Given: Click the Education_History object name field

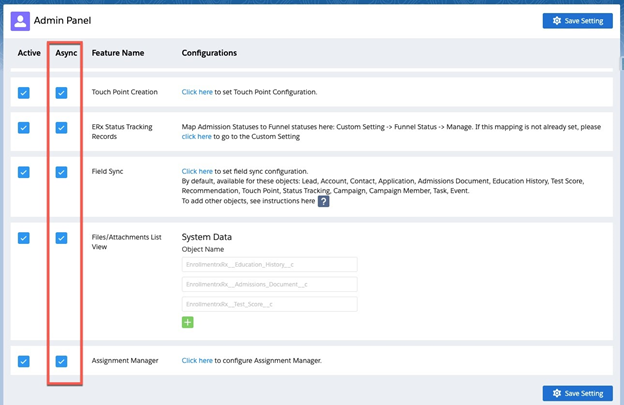Looking at the screenshot, I should 269,265.
